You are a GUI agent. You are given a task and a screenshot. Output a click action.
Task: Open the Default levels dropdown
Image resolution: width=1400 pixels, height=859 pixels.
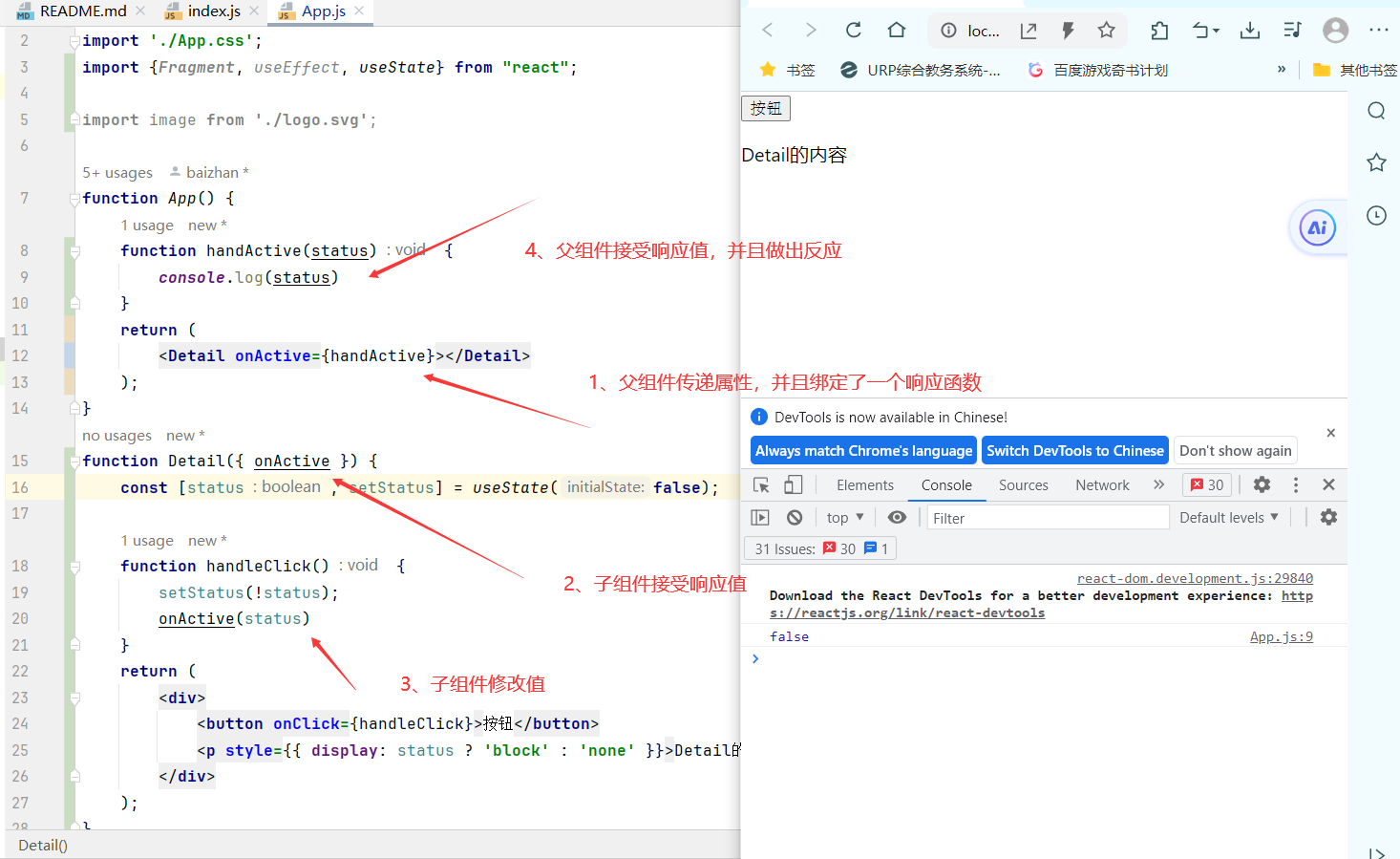click(1228, 517)
